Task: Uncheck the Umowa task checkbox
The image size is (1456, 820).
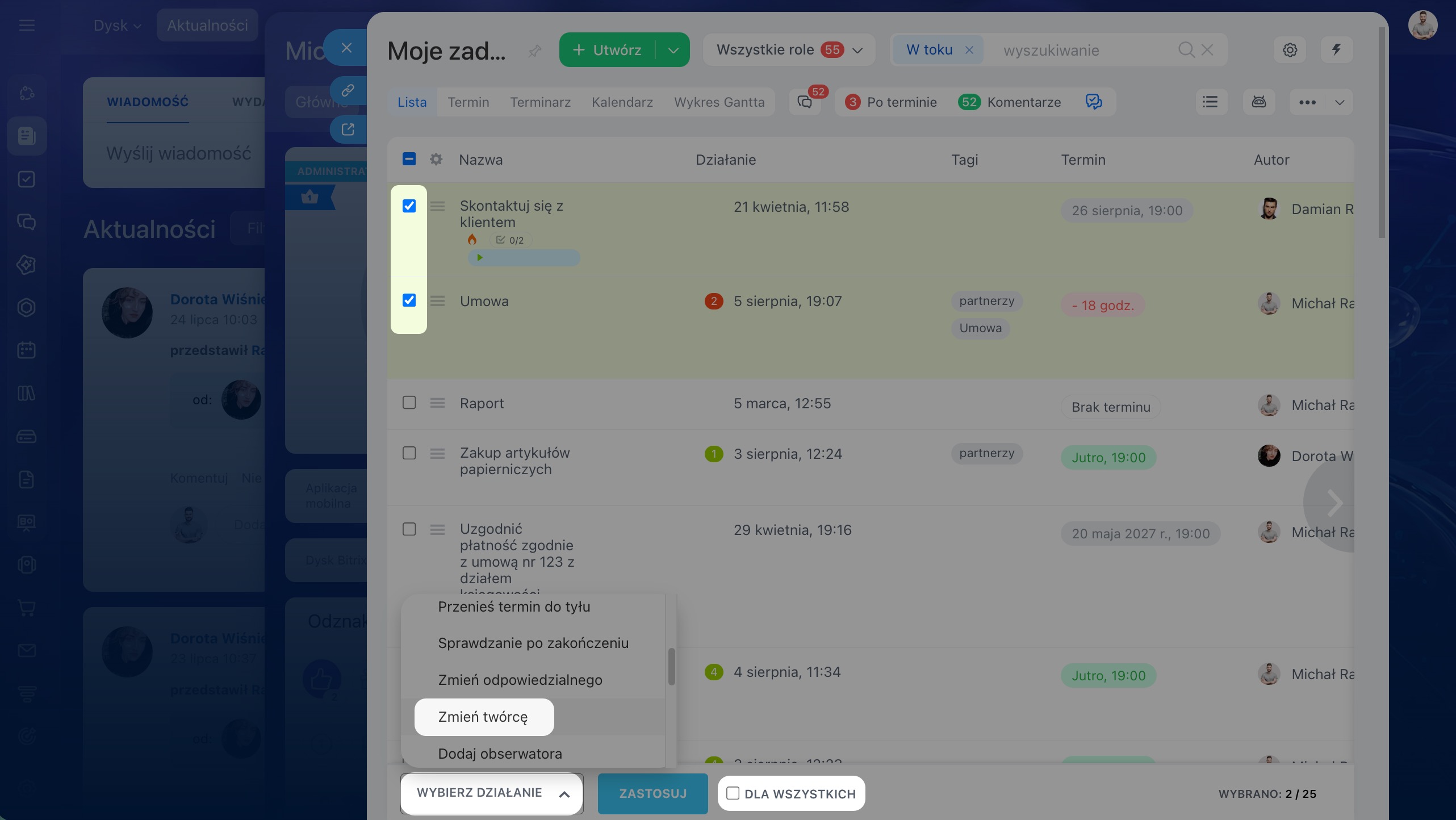Action: click(x=409, y=300)
